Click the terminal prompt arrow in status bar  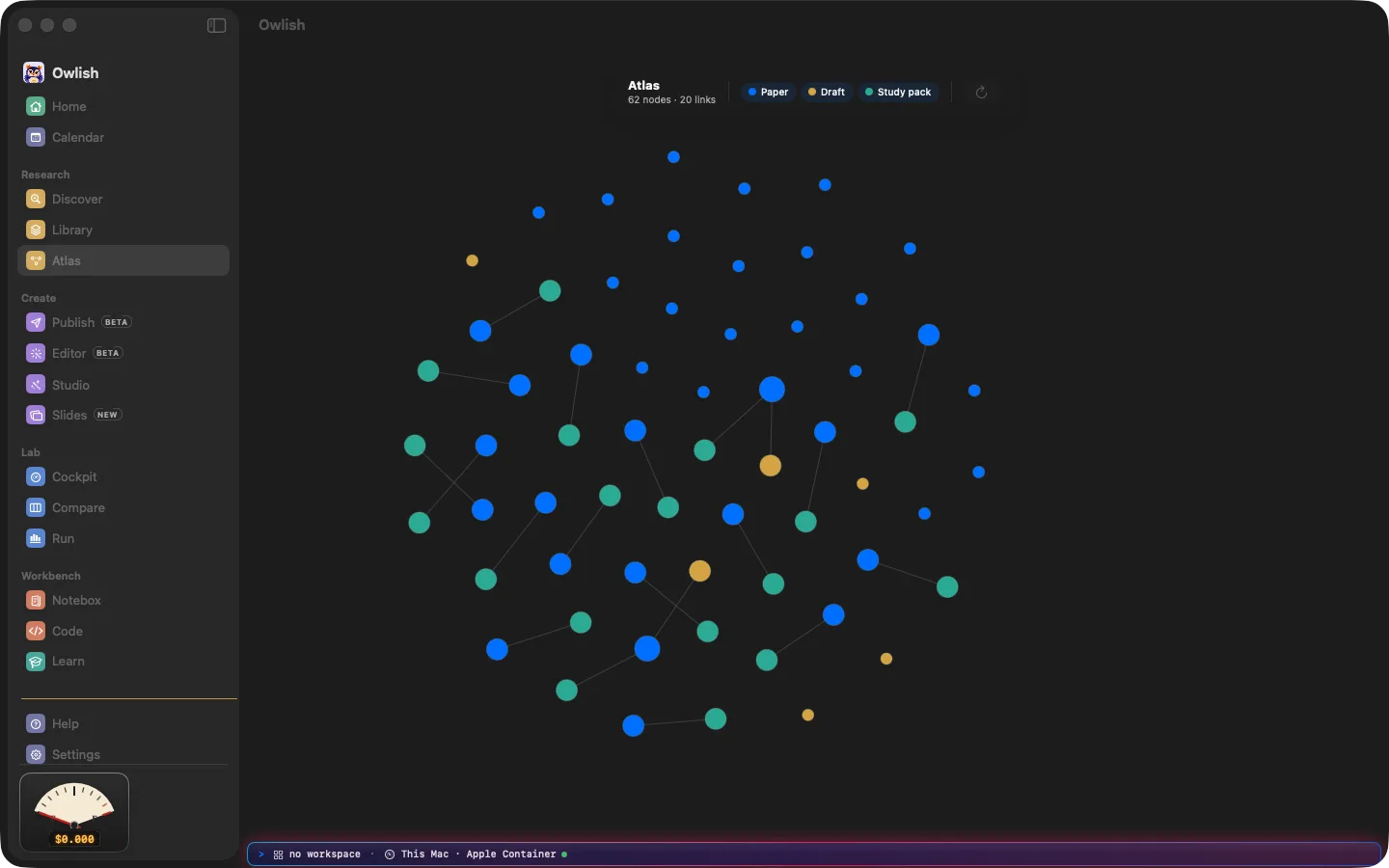pos(261,854)
